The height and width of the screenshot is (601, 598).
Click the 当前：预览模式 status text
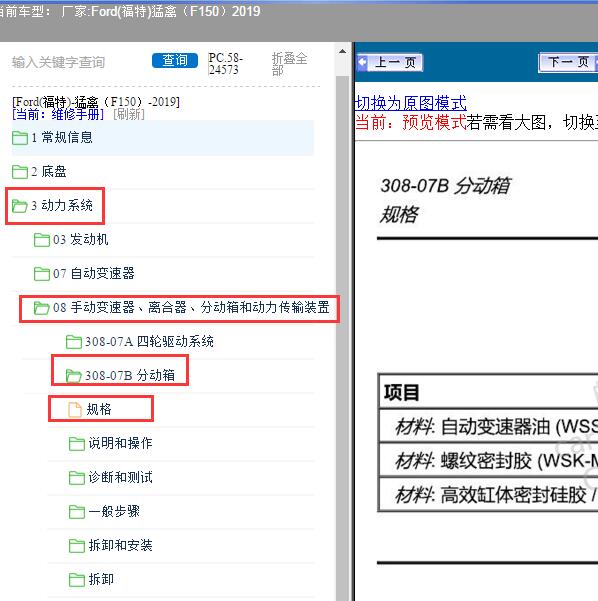411,123
